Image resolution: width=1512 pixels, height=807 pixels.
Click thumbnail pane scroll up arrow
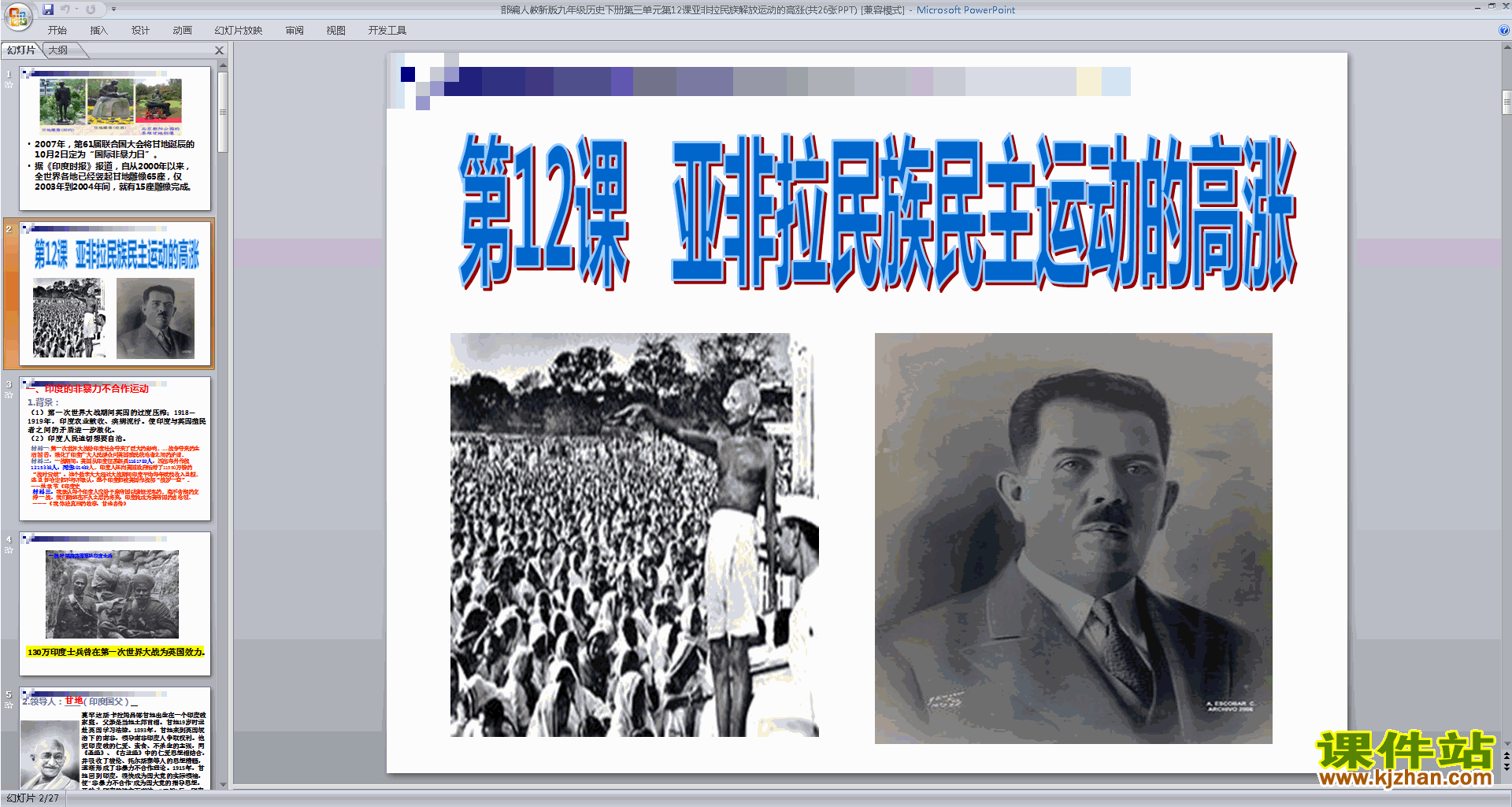pos(223,65)
